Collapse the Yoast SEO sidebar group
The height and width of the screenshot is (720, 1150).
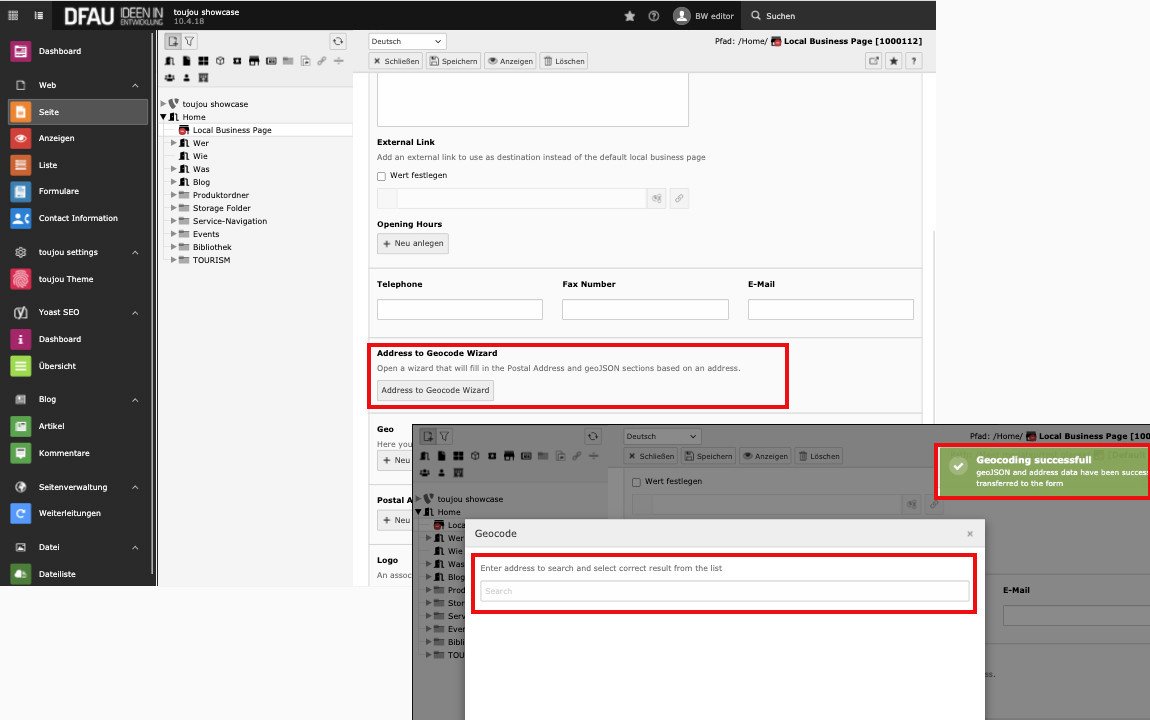point(135,312)
